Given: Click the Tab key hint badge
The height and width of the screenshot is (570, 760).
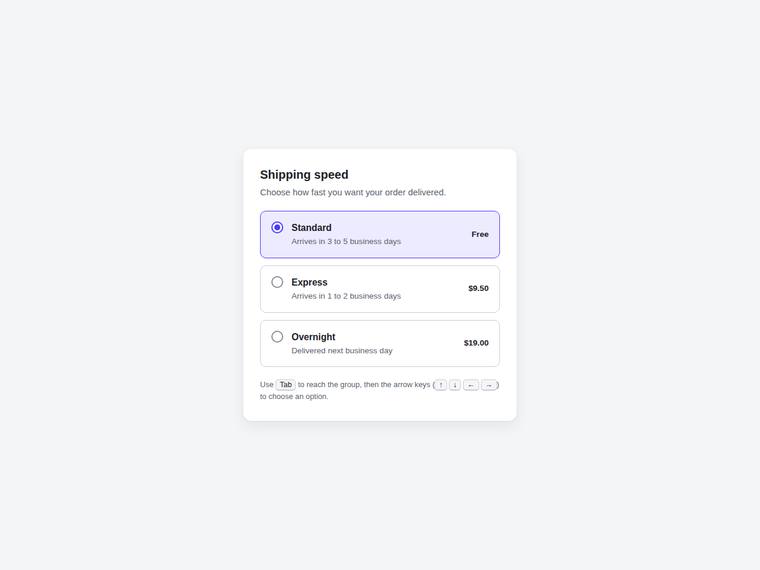Looking at the screenshot, I should point(285,385).
